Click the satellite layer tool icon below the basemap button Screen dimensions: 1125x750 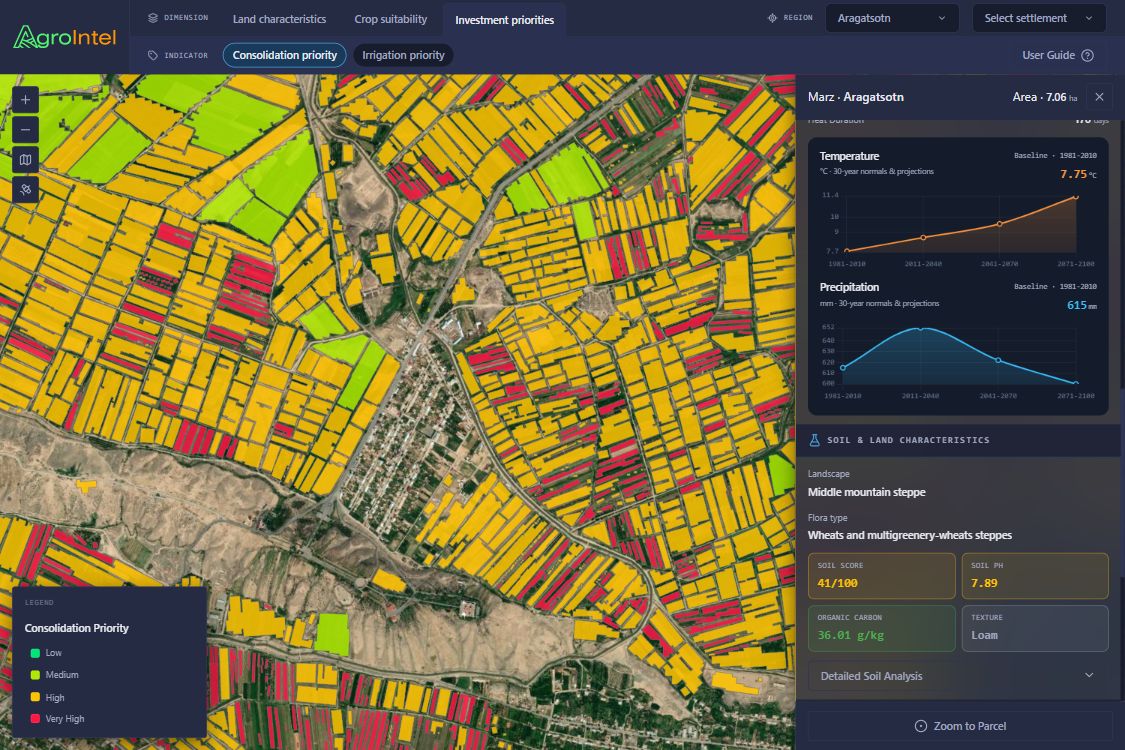click(x=25, y=189)
